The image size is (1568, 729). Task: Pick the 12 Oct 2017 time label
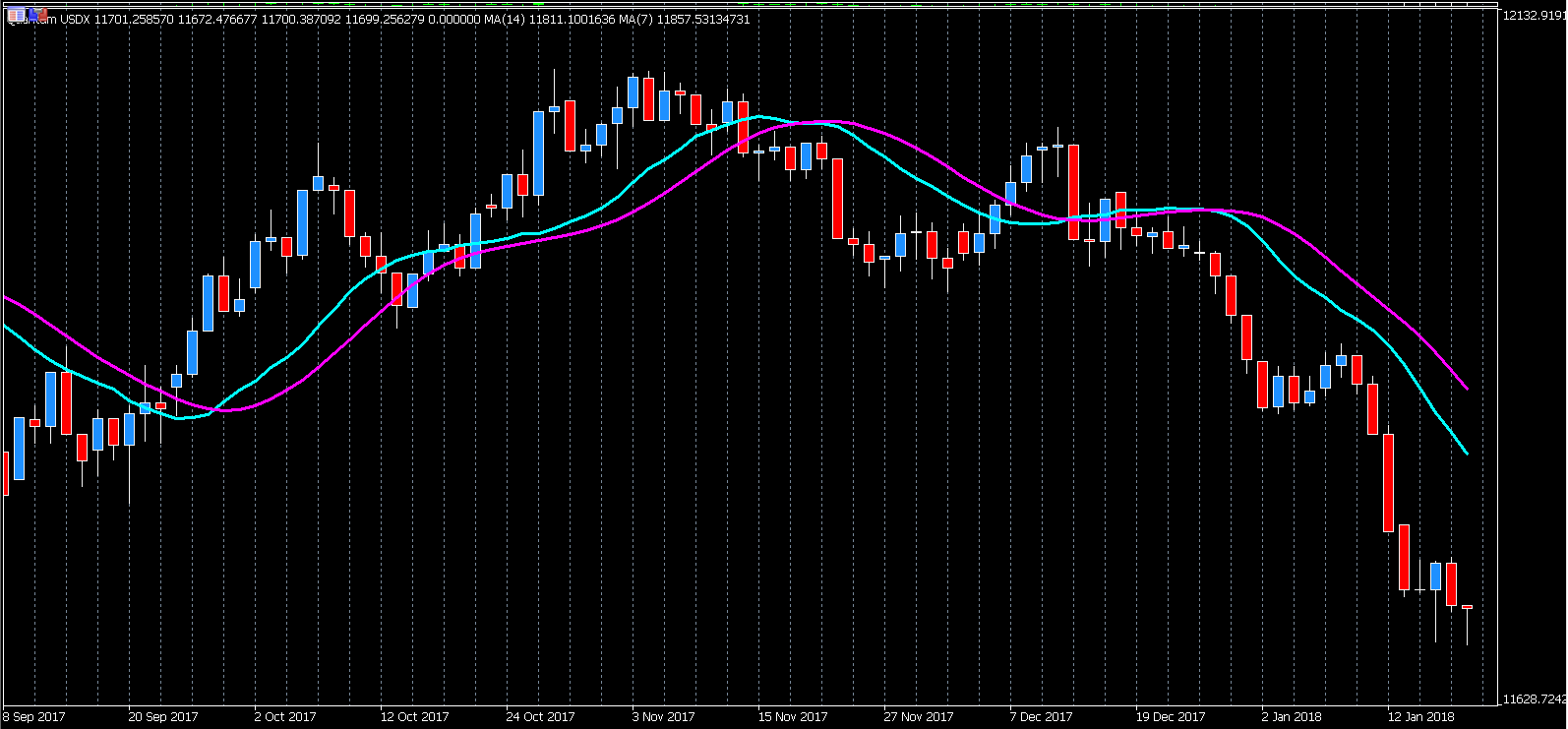pyautogui.click(x=414, y=716)
